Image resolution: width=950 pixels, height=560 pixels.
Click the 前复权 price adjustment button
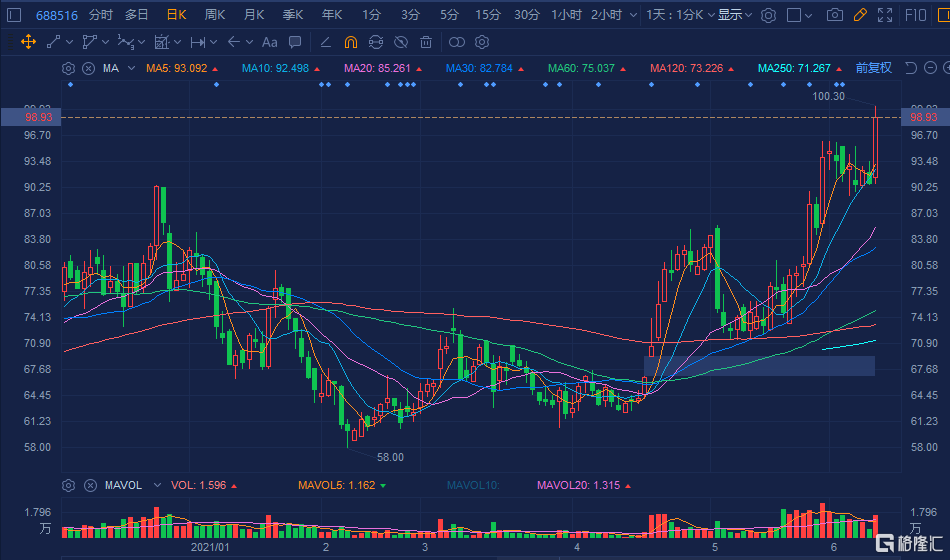[x=873, y=68]
